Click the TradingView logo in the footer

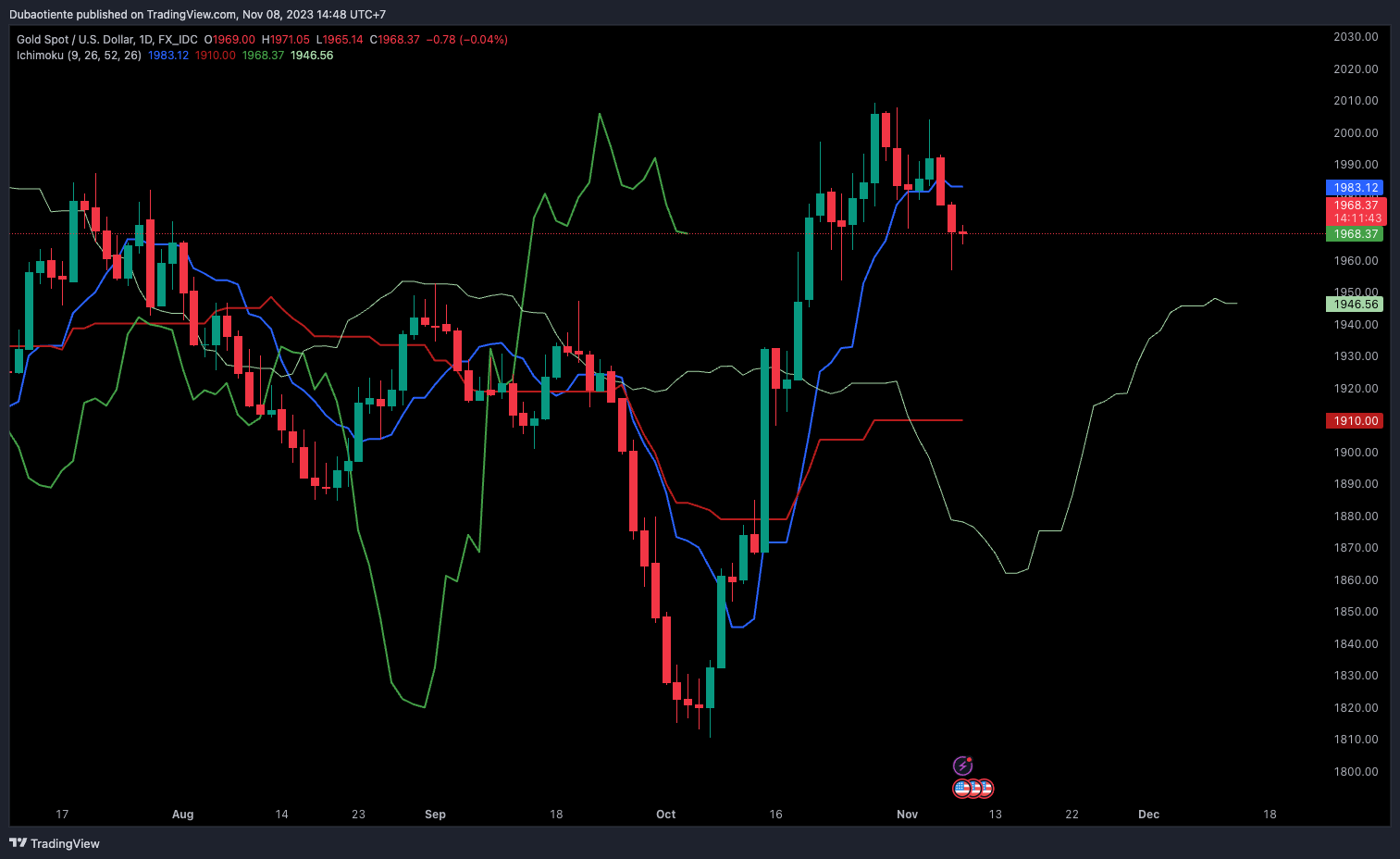tap(18, 843)
